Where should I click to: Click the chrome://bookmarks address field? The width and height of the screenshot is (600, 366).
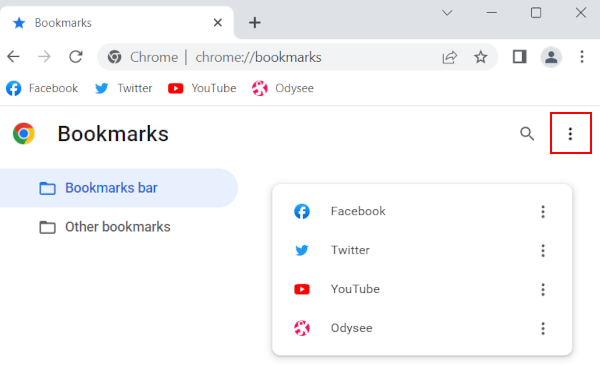[x=258, y=57]
